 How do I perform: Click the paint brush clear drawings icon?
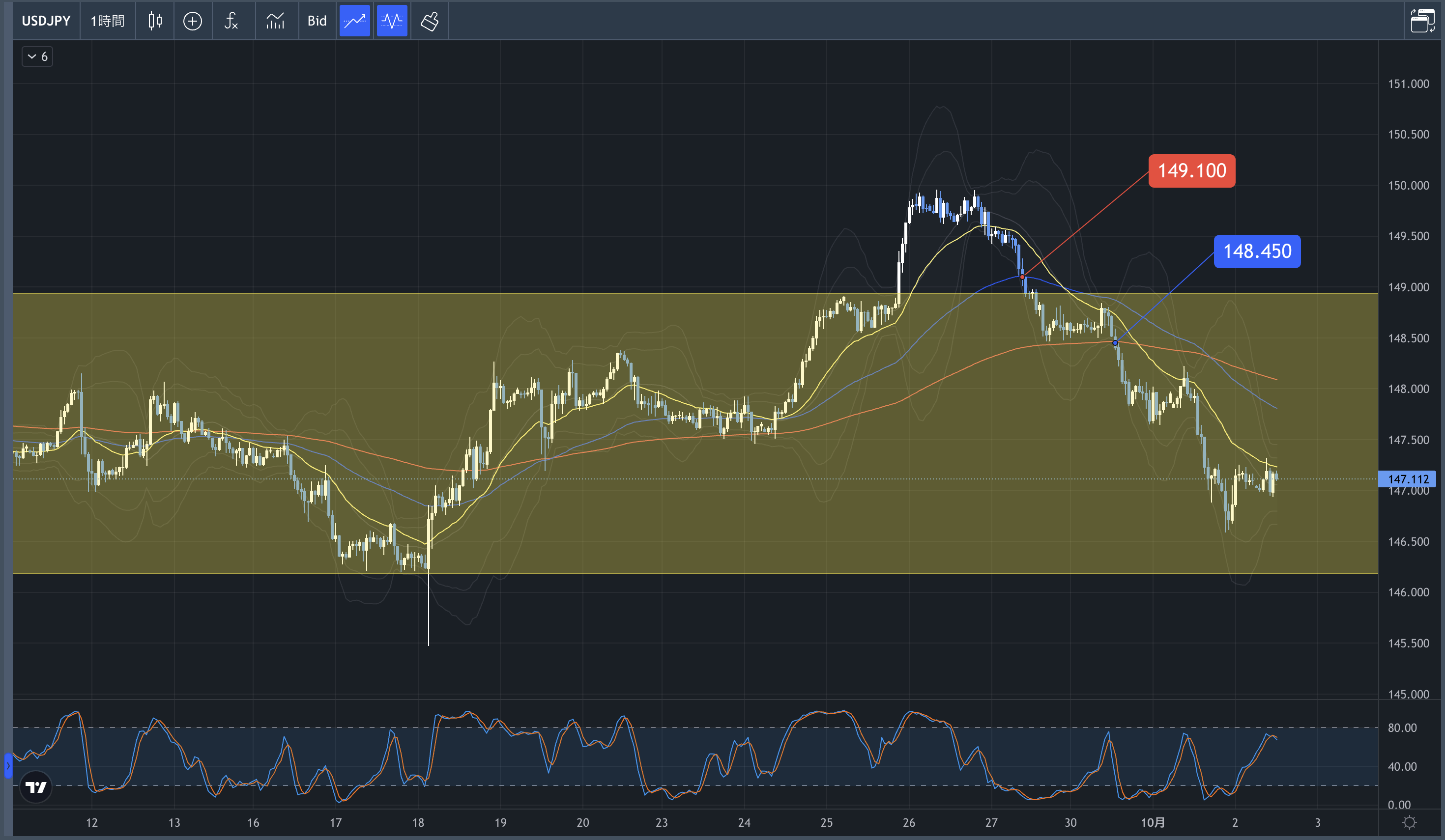coord(430,21)
